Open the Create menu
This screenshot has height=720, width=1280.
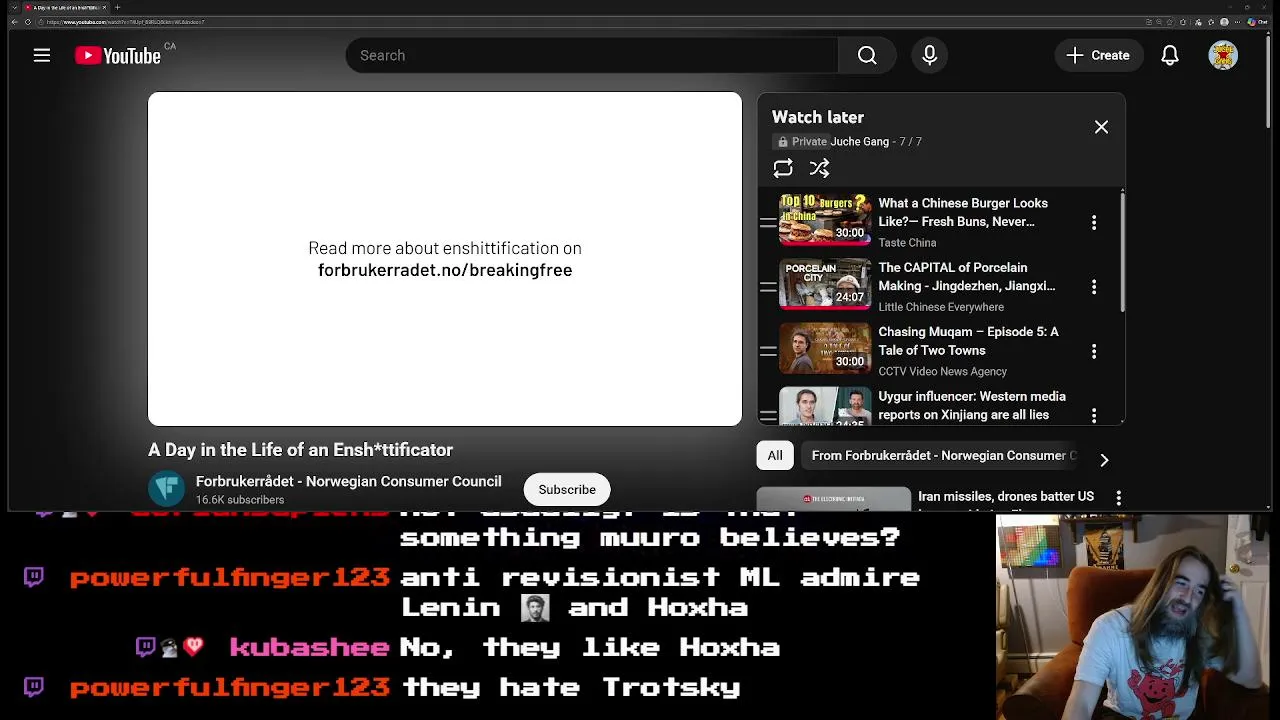coord(1098,55)
